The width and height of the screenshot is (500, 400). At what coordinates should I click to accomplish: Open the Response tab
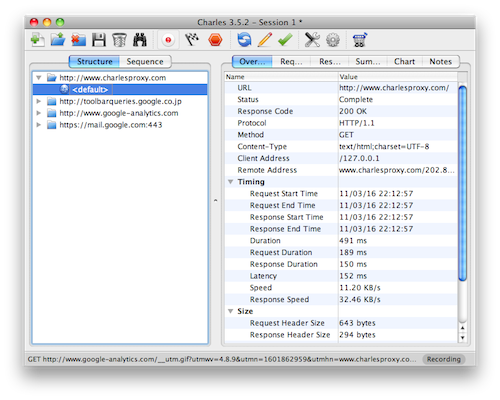(330, 62)
